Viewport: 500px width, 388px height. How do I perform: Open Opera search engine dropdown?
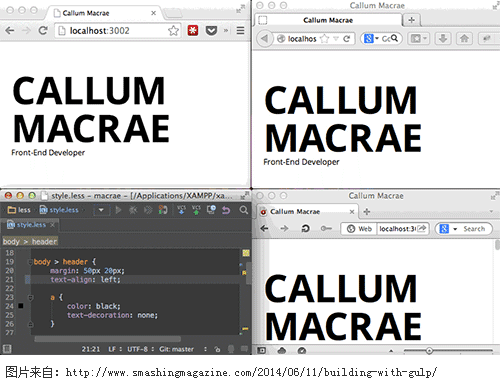[448, 229]
